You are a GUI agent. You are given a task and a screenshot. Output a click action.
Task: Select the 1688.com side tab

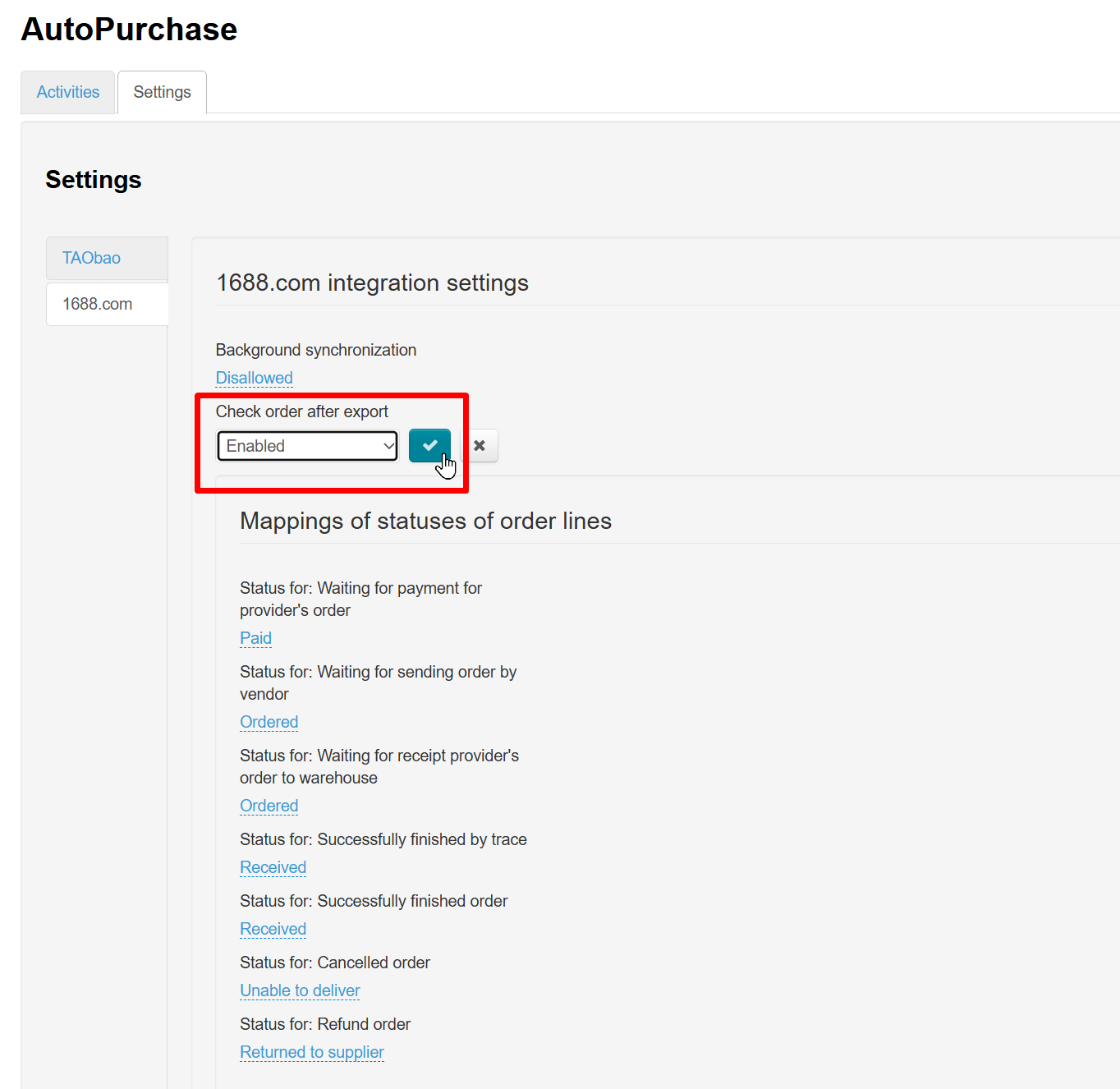[98, 304]
